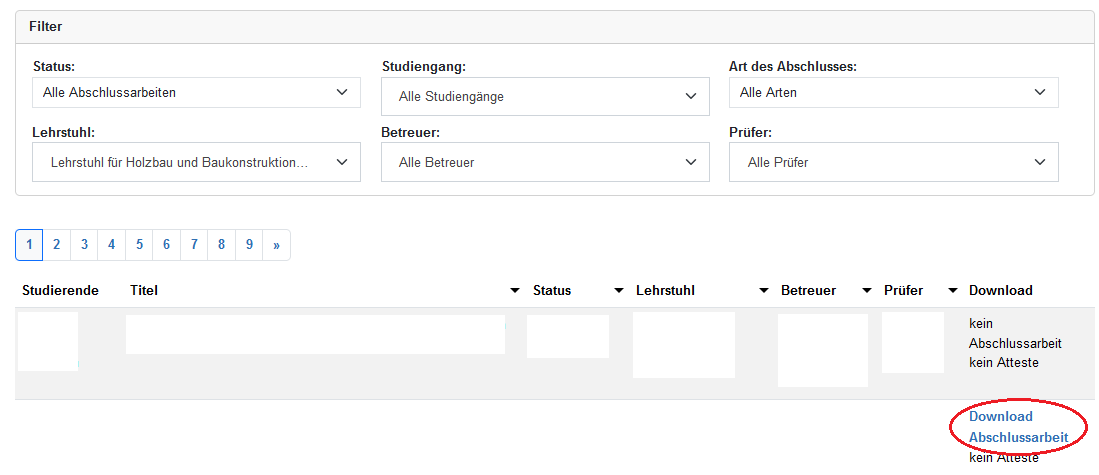Go to page 2
Image resolution: width=1099 pixels, height=475 pixels.
coord(57,245)
